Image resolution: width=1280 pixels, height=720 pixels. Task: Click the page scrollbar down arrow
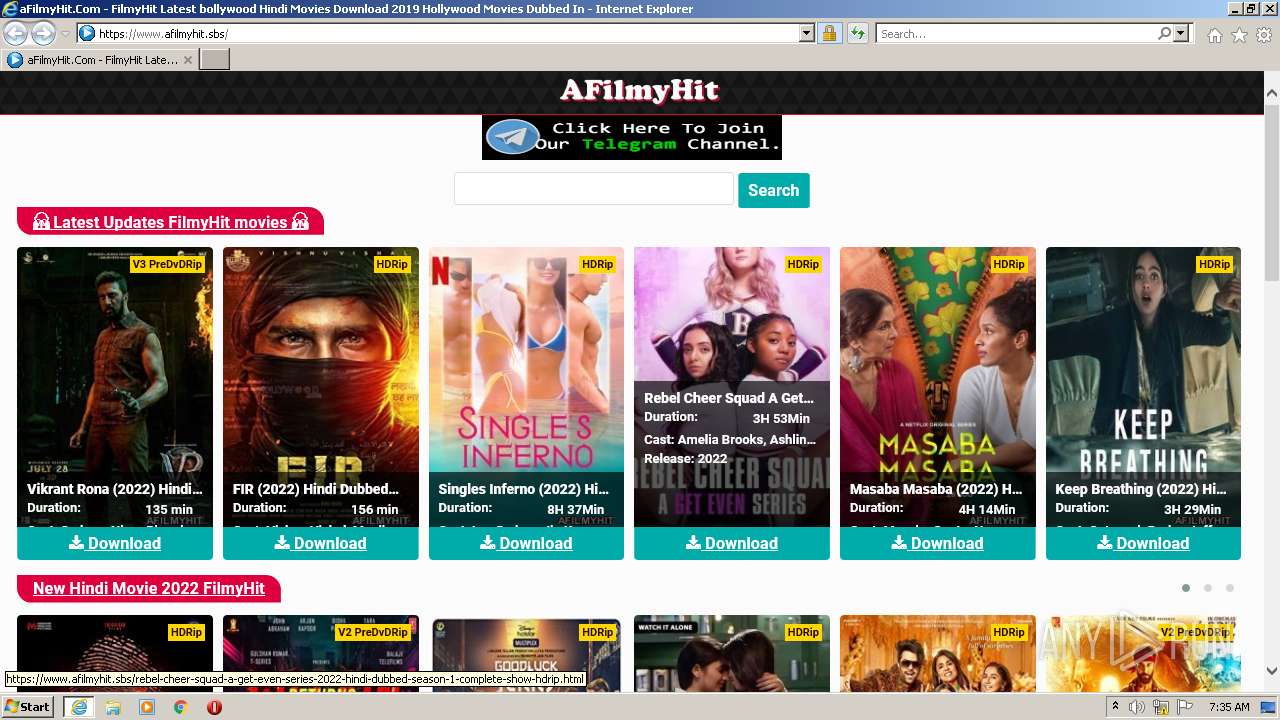(1271, 671)
